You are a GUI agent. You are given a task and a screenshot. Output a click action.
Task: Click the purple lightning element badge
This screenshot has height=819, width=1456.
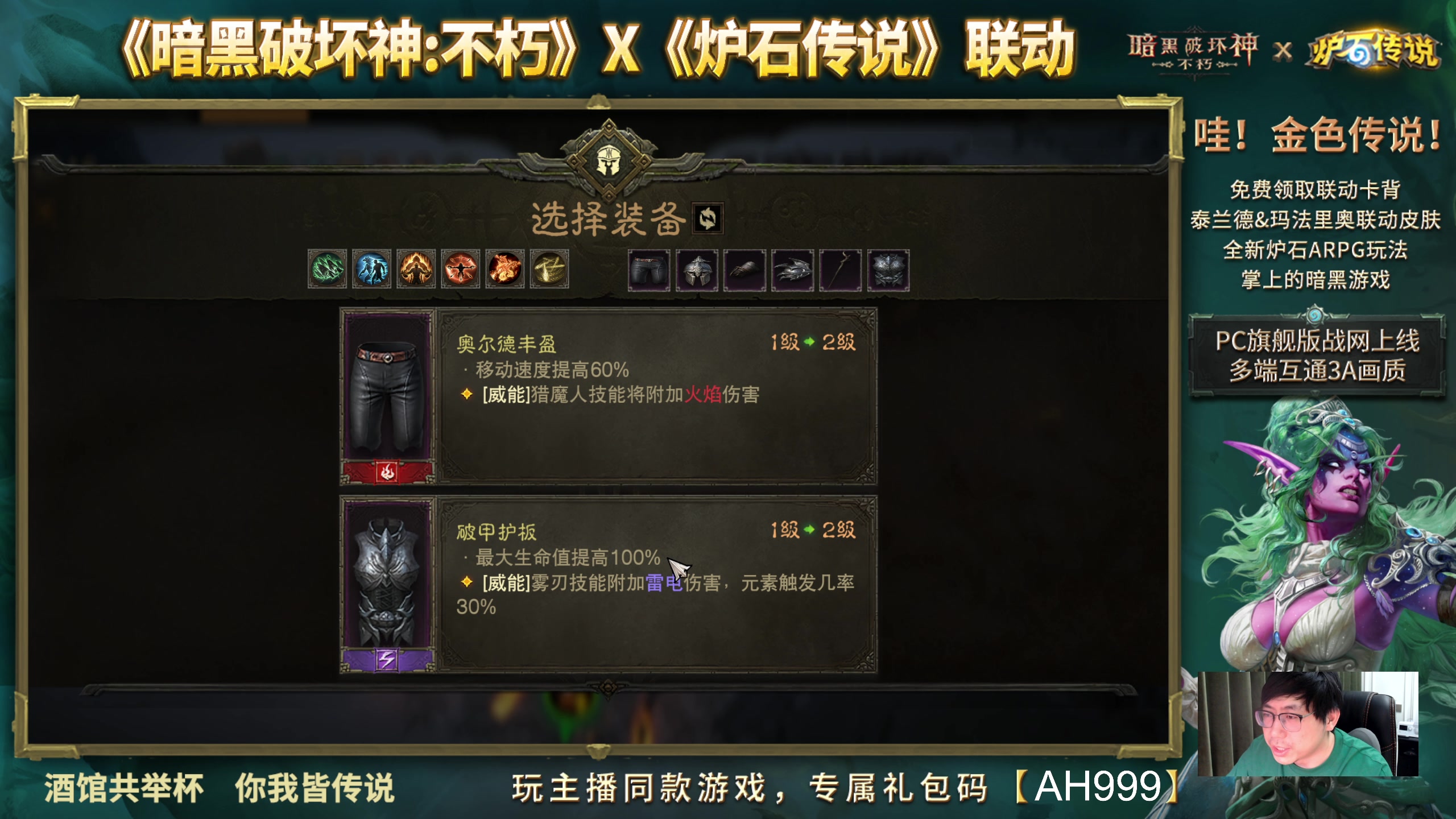point(387,660)
